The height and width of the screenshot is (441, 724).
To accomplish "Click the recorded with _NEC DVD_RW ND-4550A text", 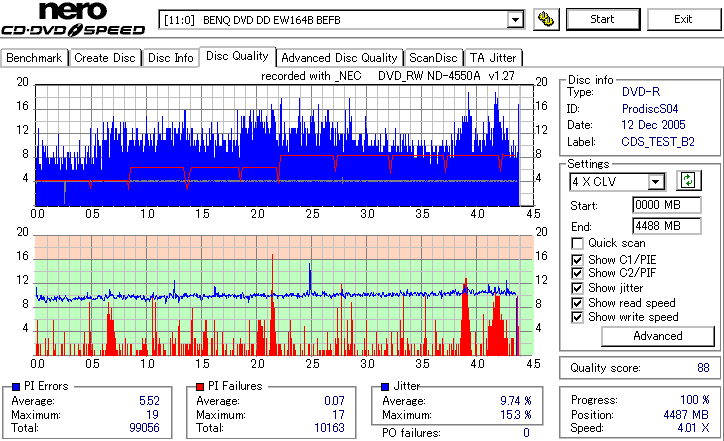I will click(388, 76).
